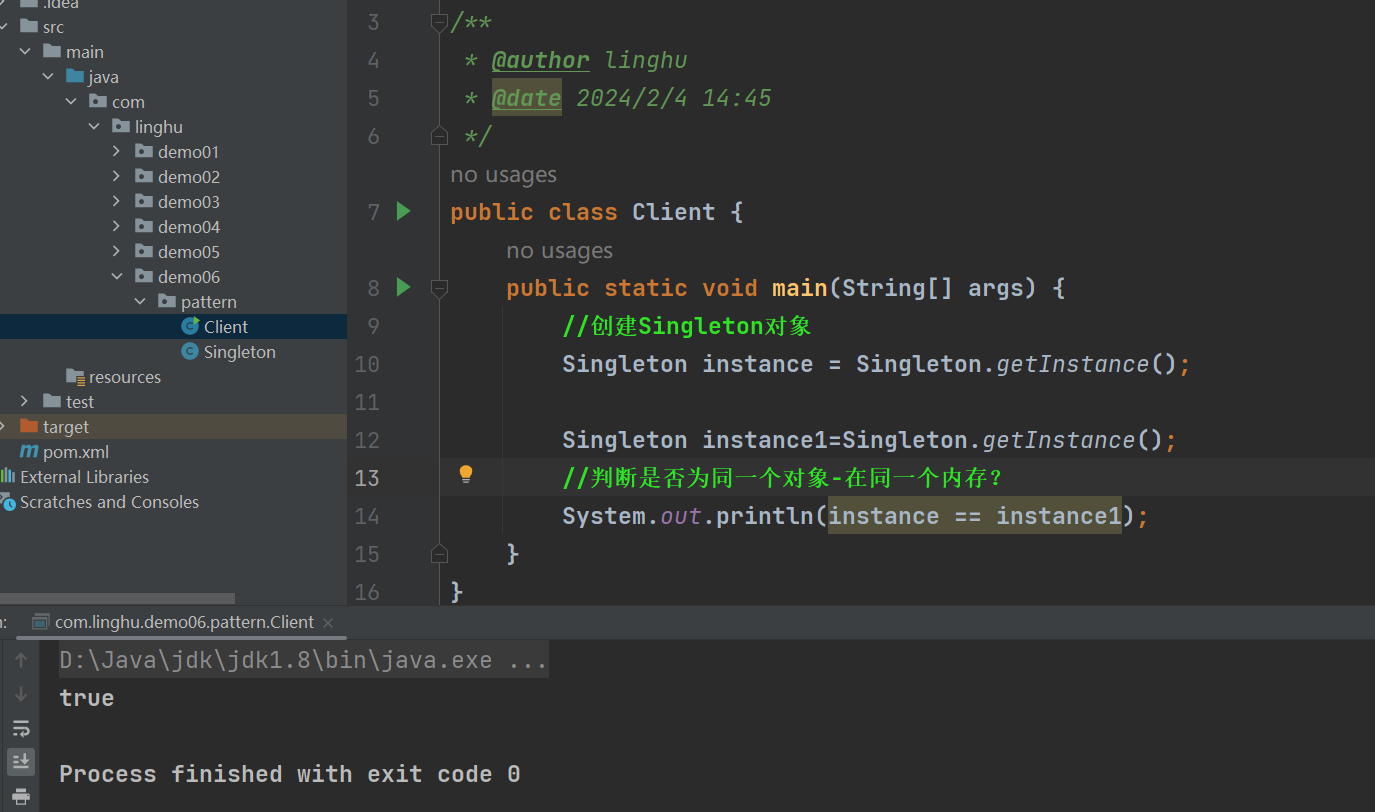Click the Maven icon beside pom.xml

pos(29,452)
